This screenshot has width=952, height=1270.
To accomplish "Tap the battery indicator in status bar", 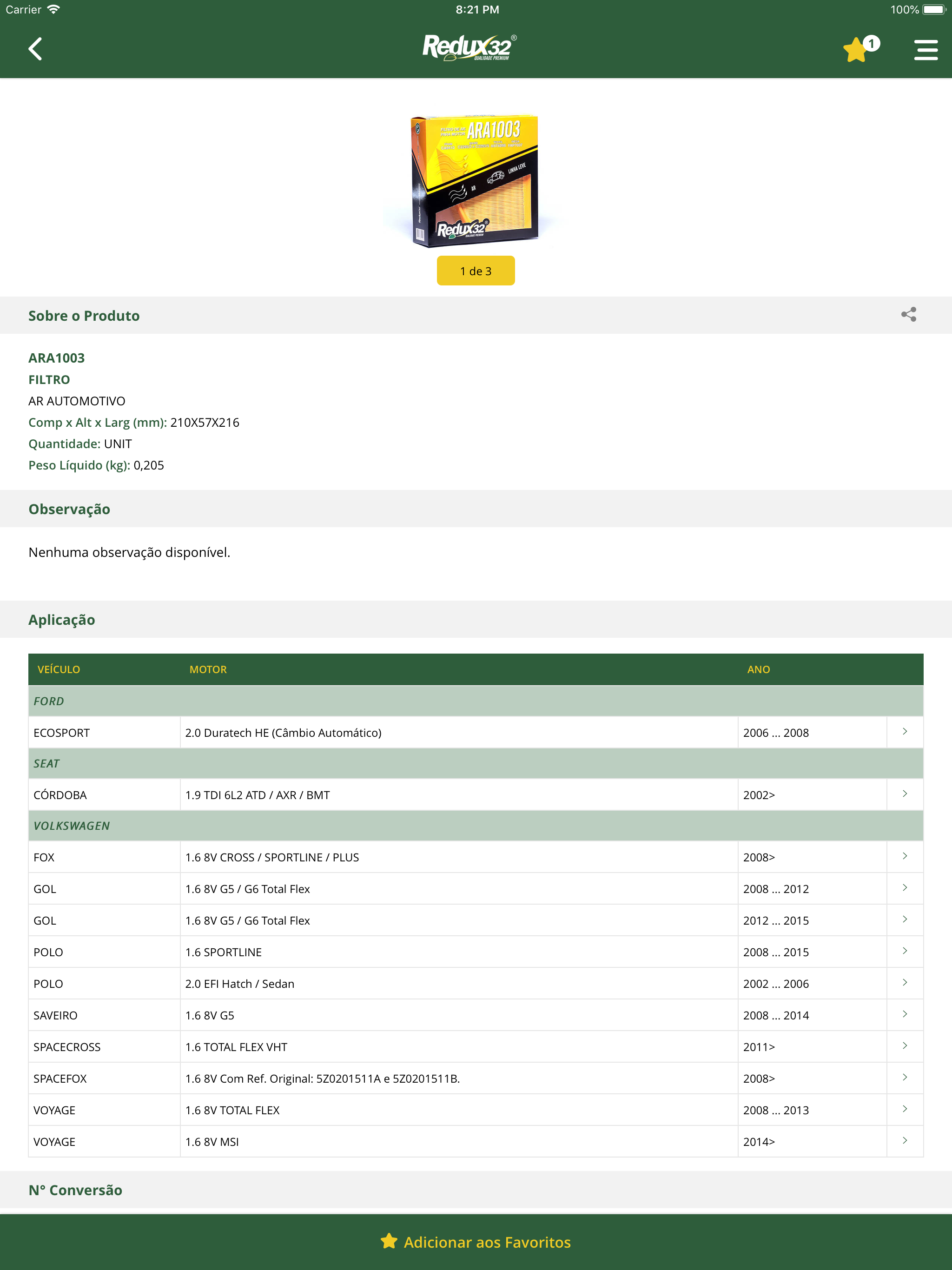I will coord(934,9).
